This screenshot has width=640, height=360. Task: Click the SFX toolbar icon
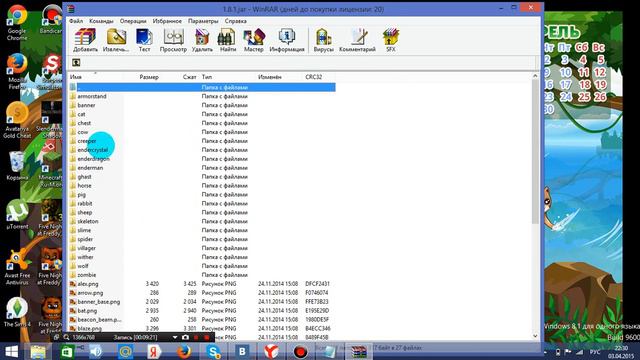[x=391, y=40]
